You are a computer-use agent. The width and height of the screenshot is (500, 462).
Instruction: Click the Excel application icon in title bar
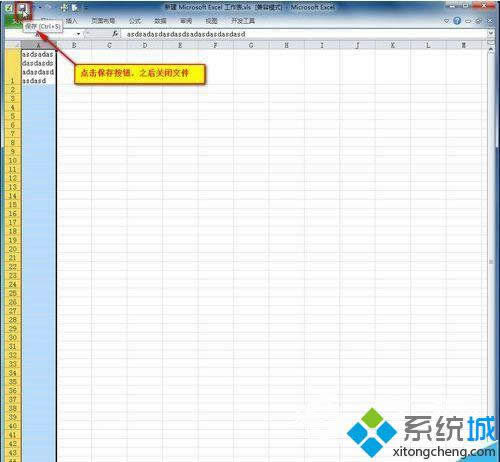click(x=9, y=8)
